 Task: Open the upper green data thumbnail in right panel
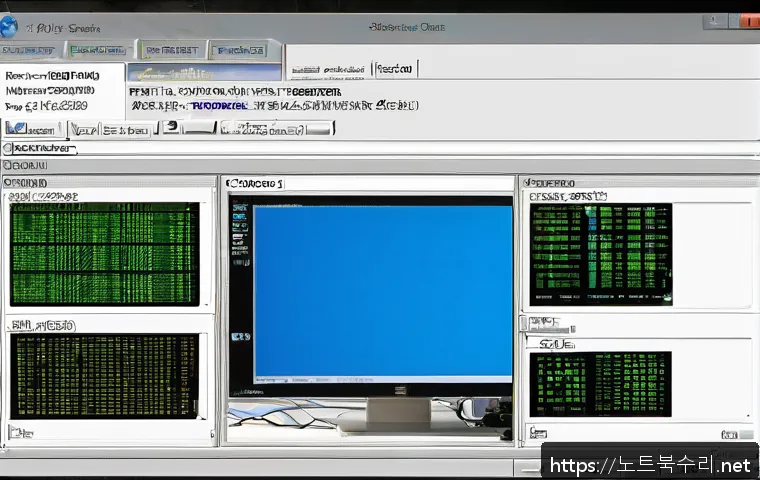[x=601, y=255]
